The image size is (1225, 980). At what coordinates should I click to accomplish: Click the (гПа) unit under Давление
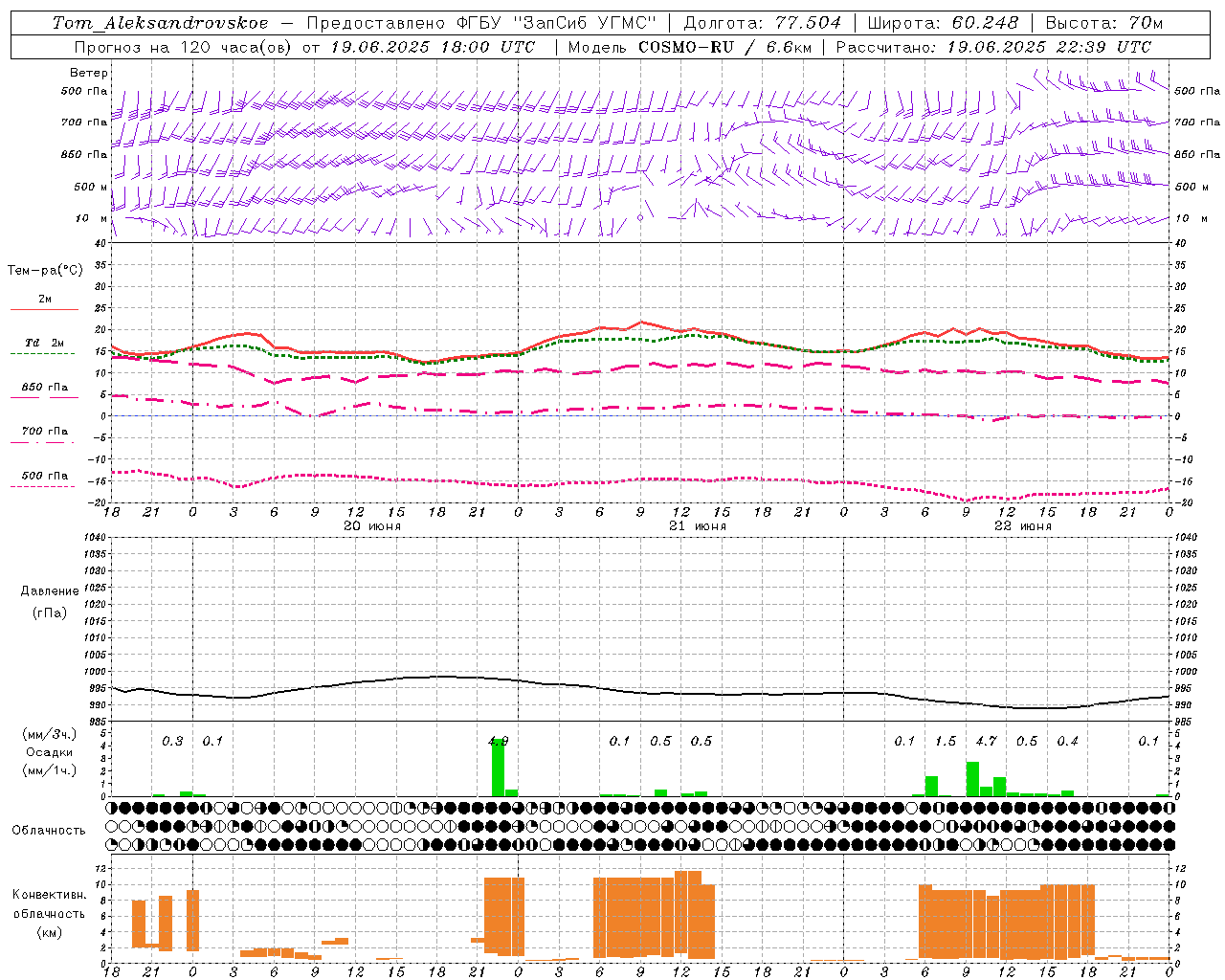50,612
